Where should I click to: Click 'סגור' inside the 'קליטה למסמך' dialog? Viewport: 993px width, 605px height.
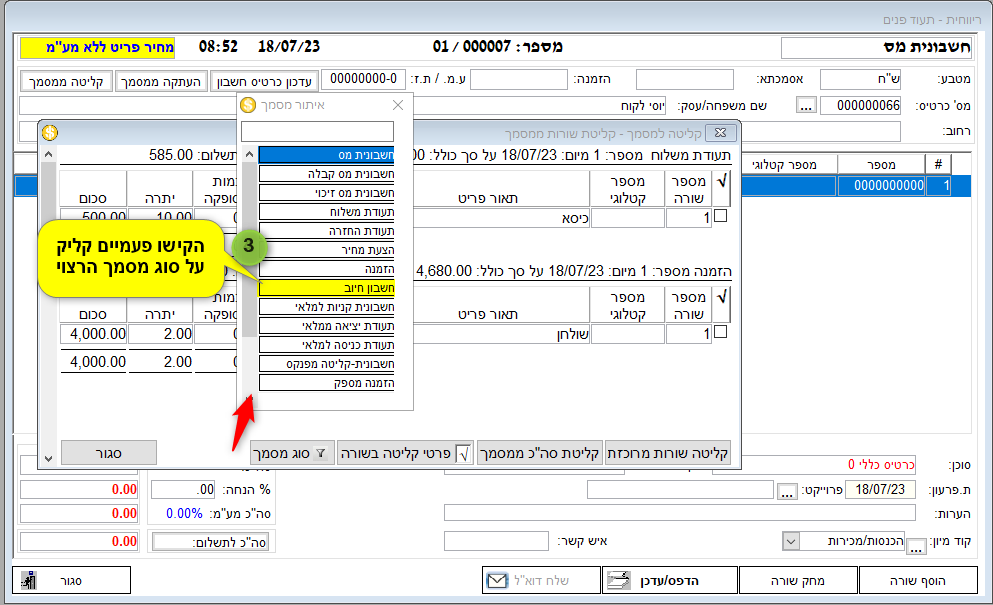click(x=109, y=454)
